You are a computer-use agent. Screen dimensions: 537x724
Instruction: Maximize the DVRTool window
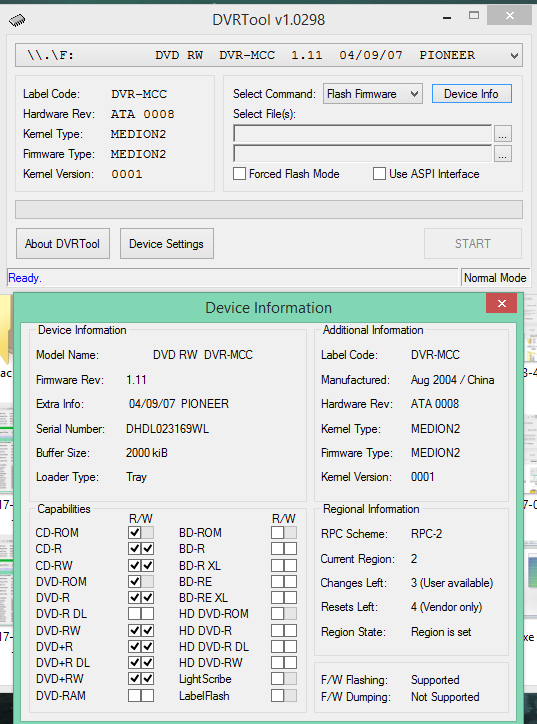(474, 16)
